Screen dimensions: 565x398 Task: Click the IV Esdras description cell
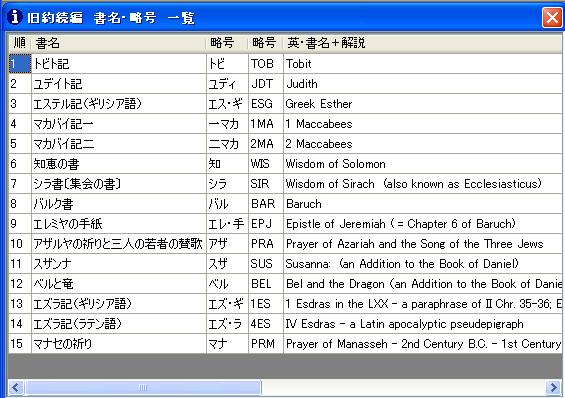[x=423, y=324]
